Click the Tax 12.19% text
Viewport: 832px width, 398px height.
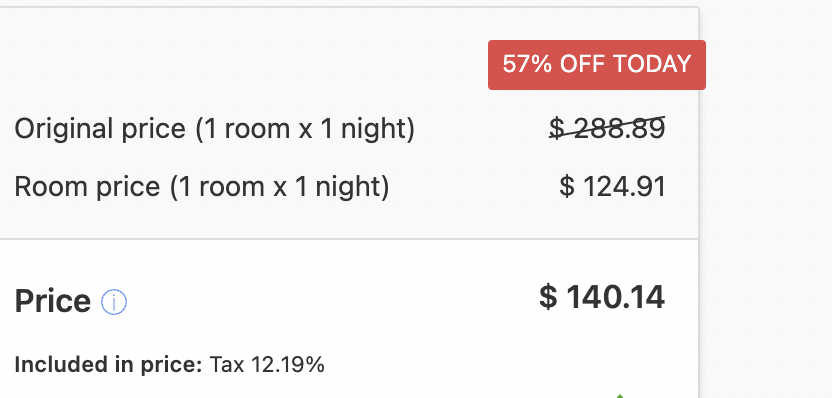(x=267, y=365)
